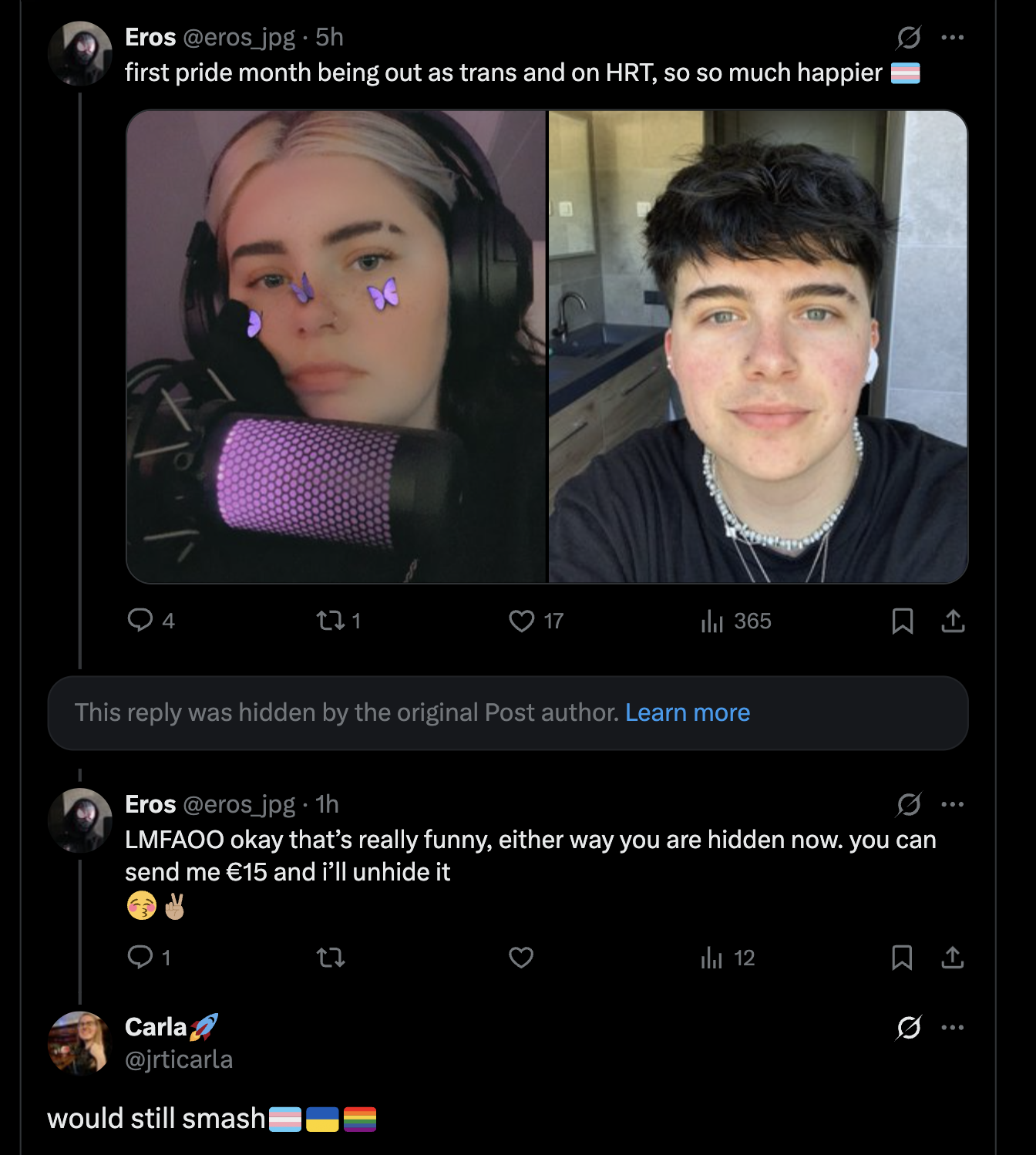Open left photo with headphones and microphone
This screenshot has width=1036, height=1155.
(336, 346)
